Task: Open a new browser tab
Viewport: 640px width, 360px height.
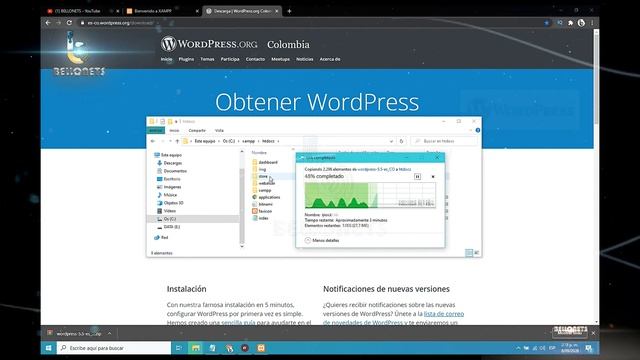Action: 289,11
